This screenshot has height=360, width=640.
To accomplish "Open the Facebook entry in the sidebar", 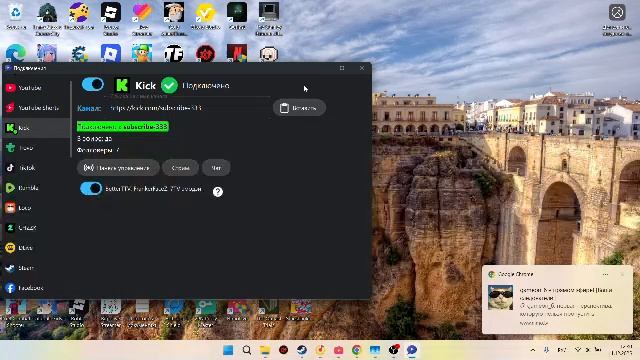I will [24, 288].
